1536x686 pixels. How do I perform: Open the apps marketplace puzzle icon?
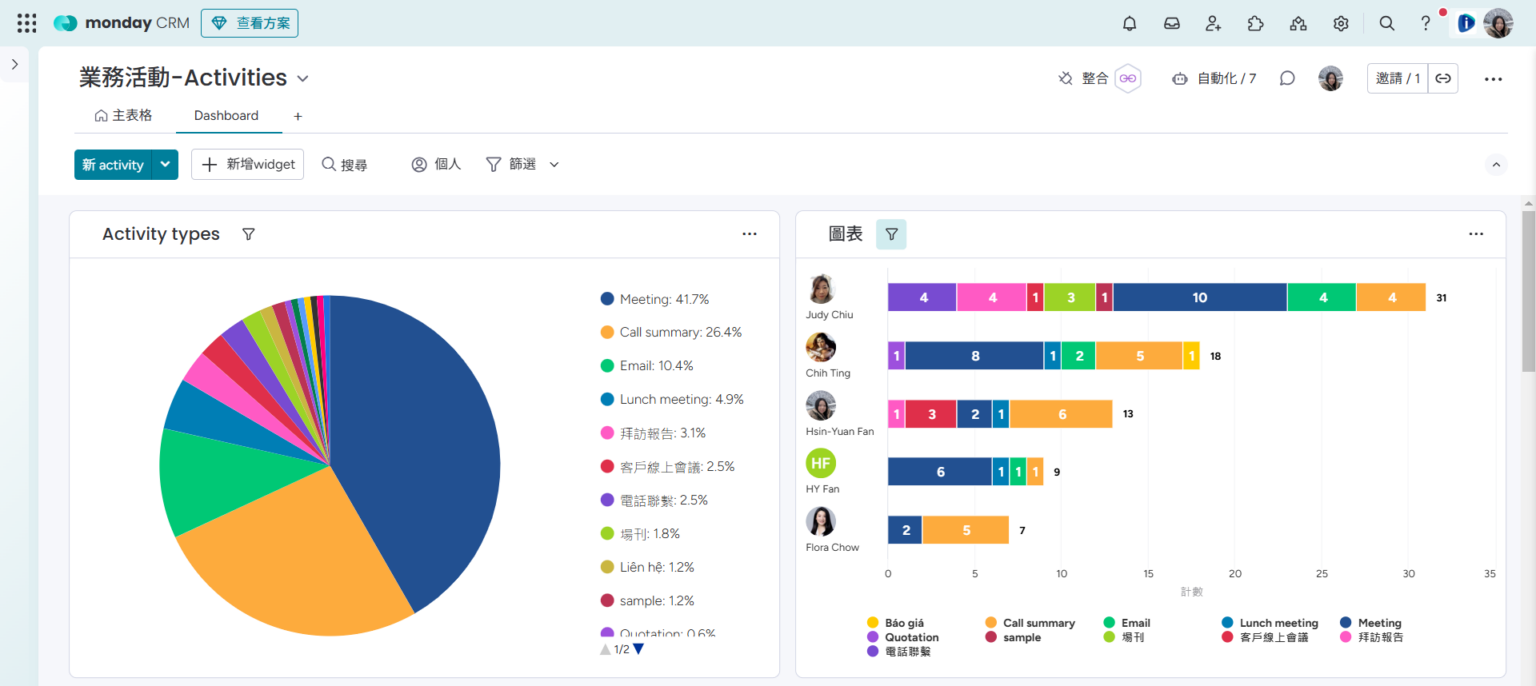[x=1255, y=23]
